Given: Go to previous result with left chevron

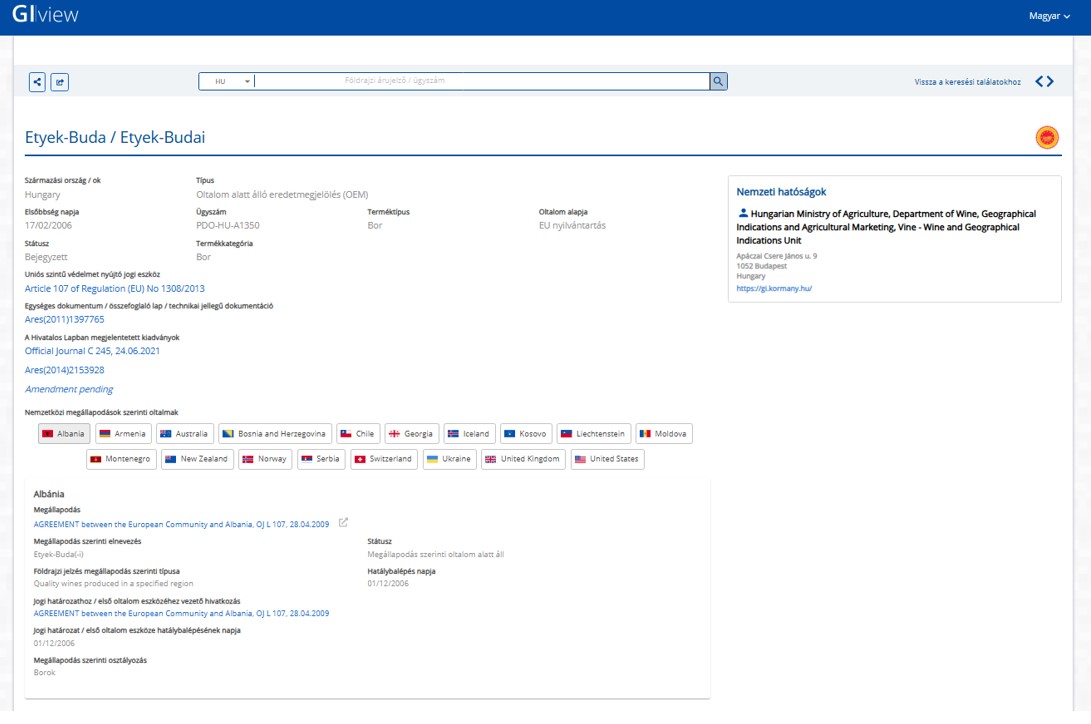Looking at the screenshot, I should tap(1039, 82).
